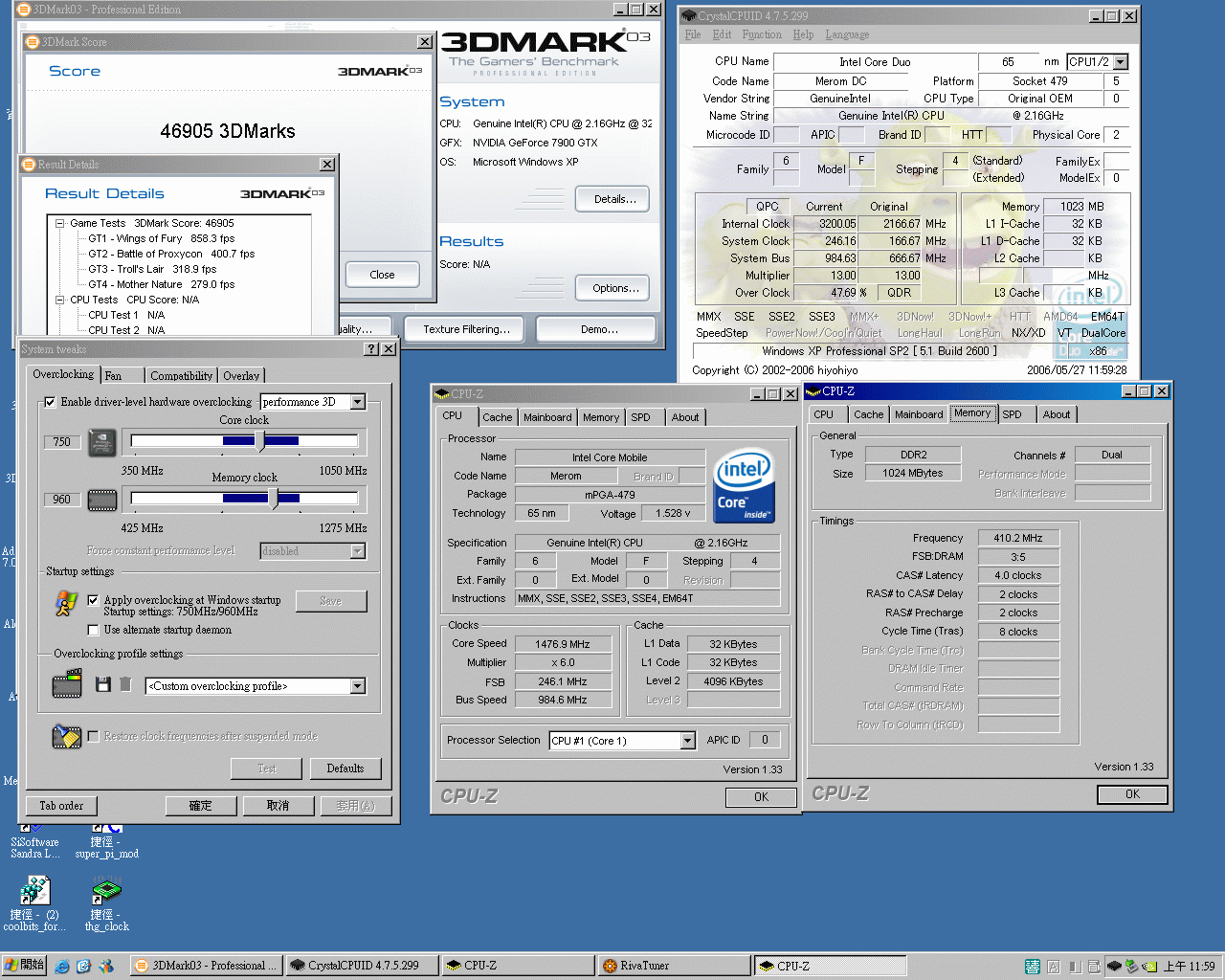Viewport: 1225px width, 980px height.
Task: Click the Intel Core inside logo in CPU-Z
Action: tap(745, 485)
